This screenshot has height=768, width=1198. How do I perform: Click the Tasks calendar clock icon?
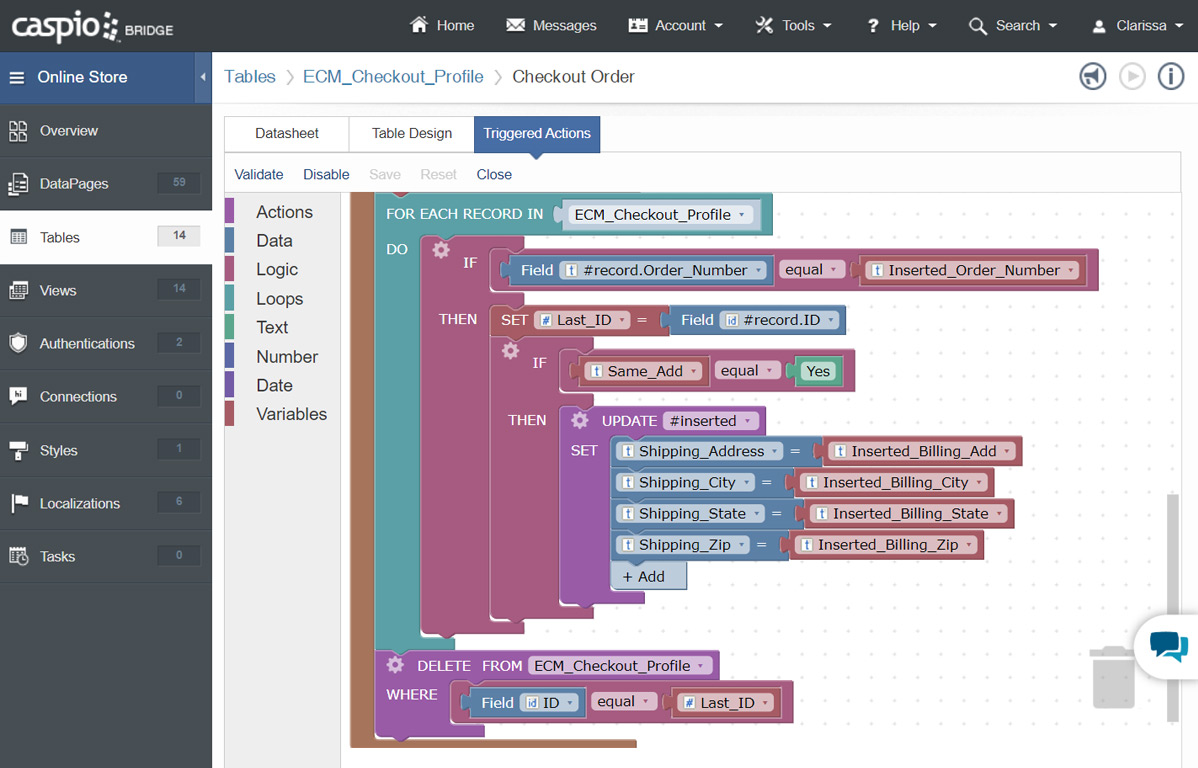(18, 556)
